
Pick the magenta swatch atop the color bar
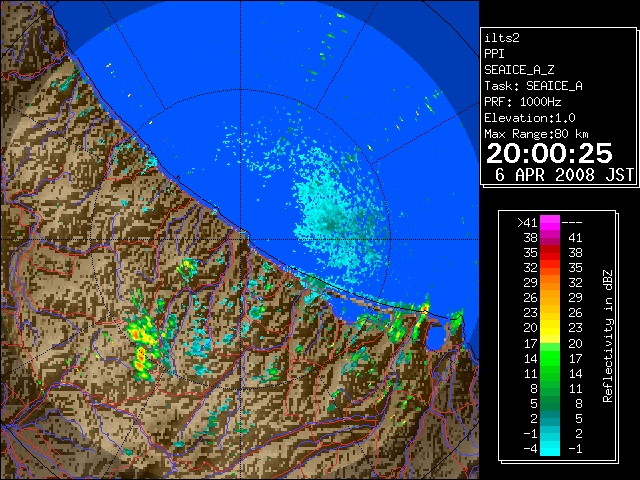point(550,222)
